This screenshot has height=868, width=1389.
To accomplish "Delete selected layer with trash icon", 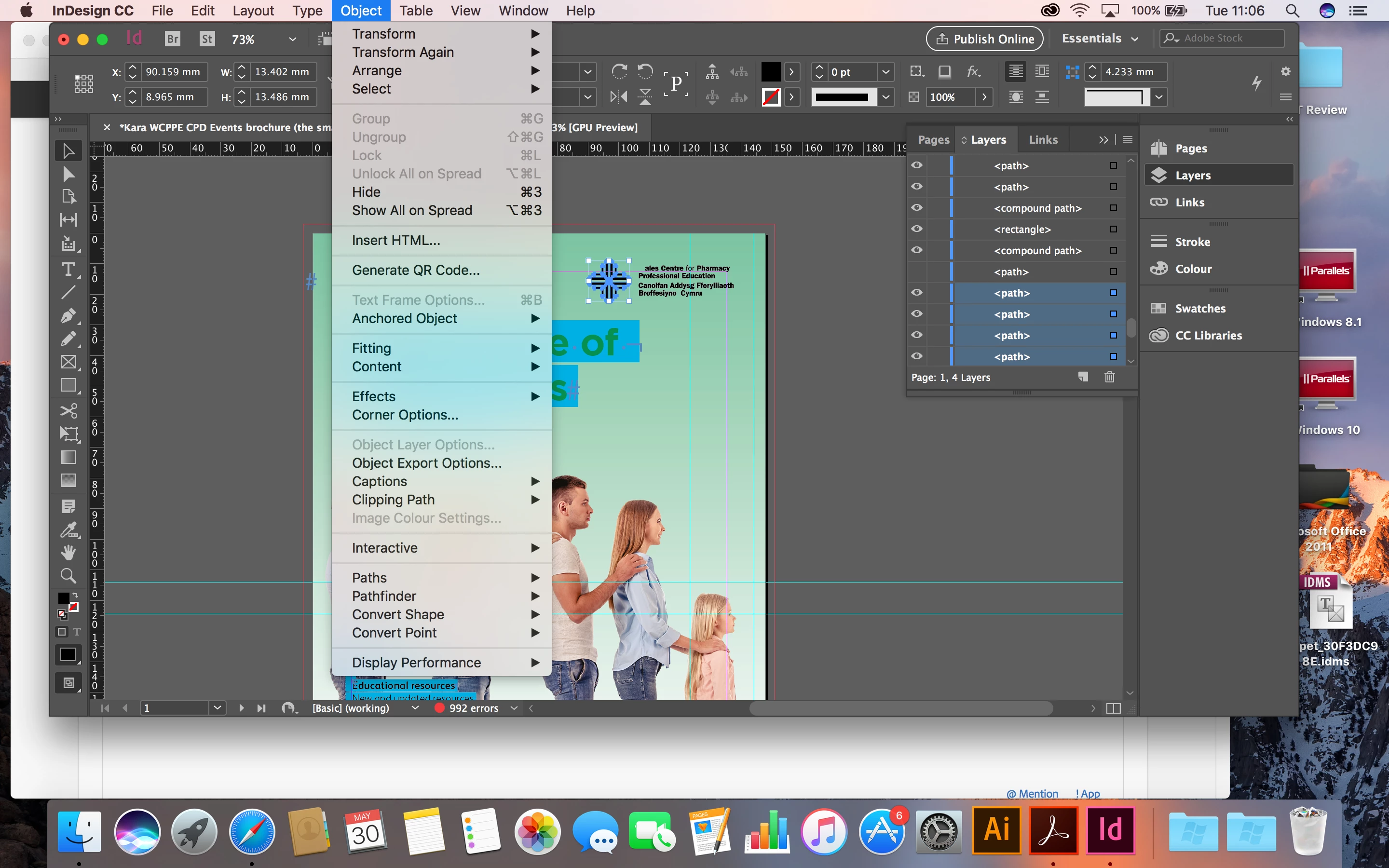I will [1109, 377].
